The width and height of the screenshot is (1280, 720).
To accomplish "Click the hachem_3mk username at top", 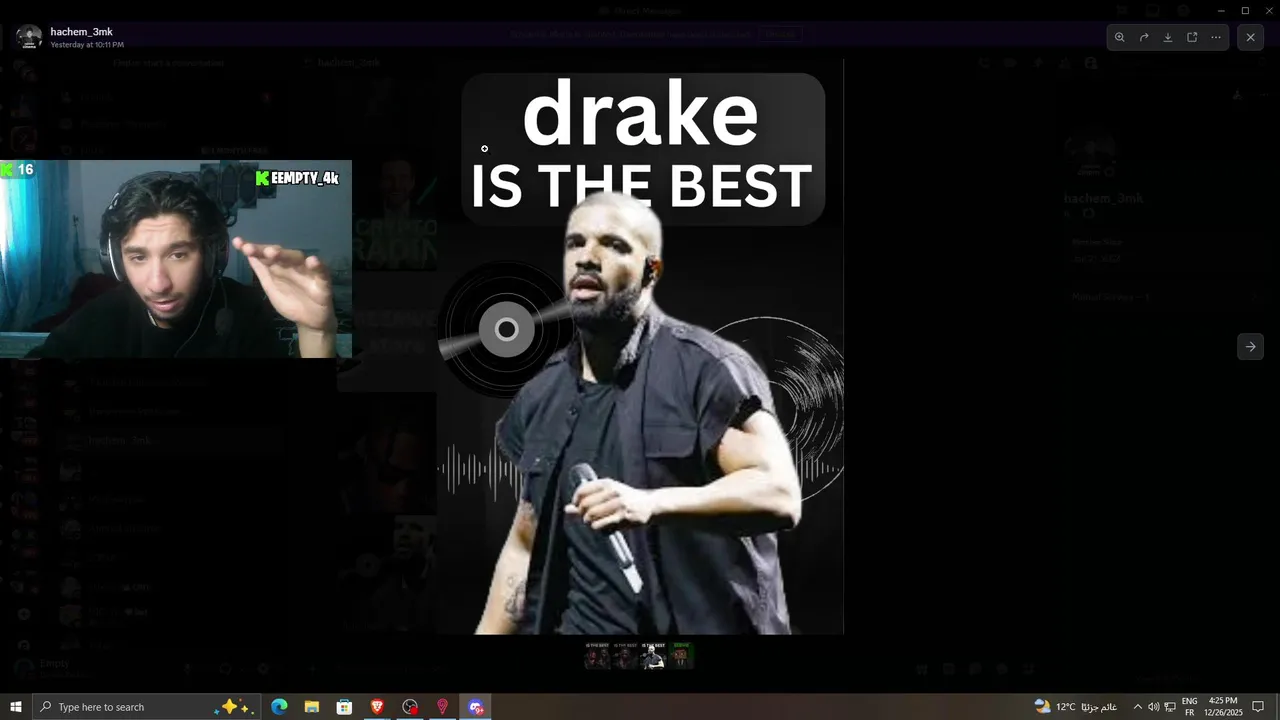I will tap(81, 32).
